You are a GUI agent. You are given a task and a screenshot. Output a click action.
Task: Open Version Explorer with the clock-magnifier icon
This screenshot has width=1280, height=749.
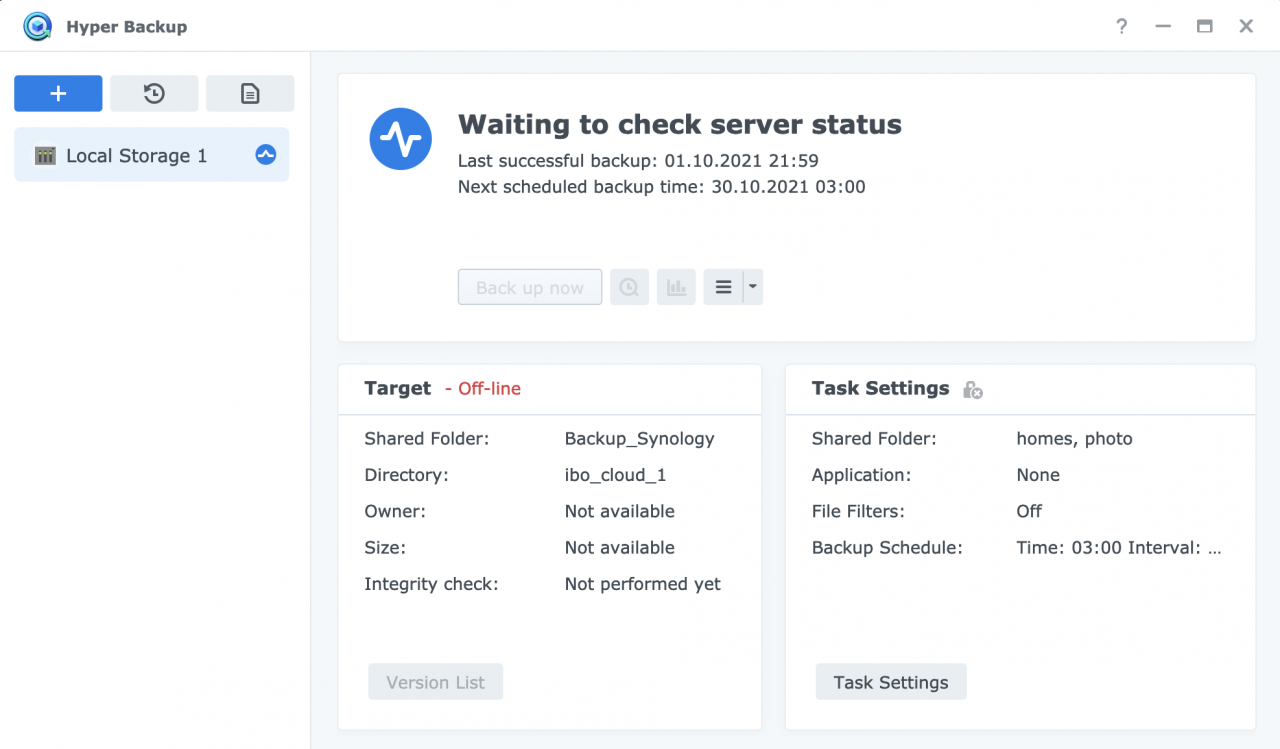[629, 287]
